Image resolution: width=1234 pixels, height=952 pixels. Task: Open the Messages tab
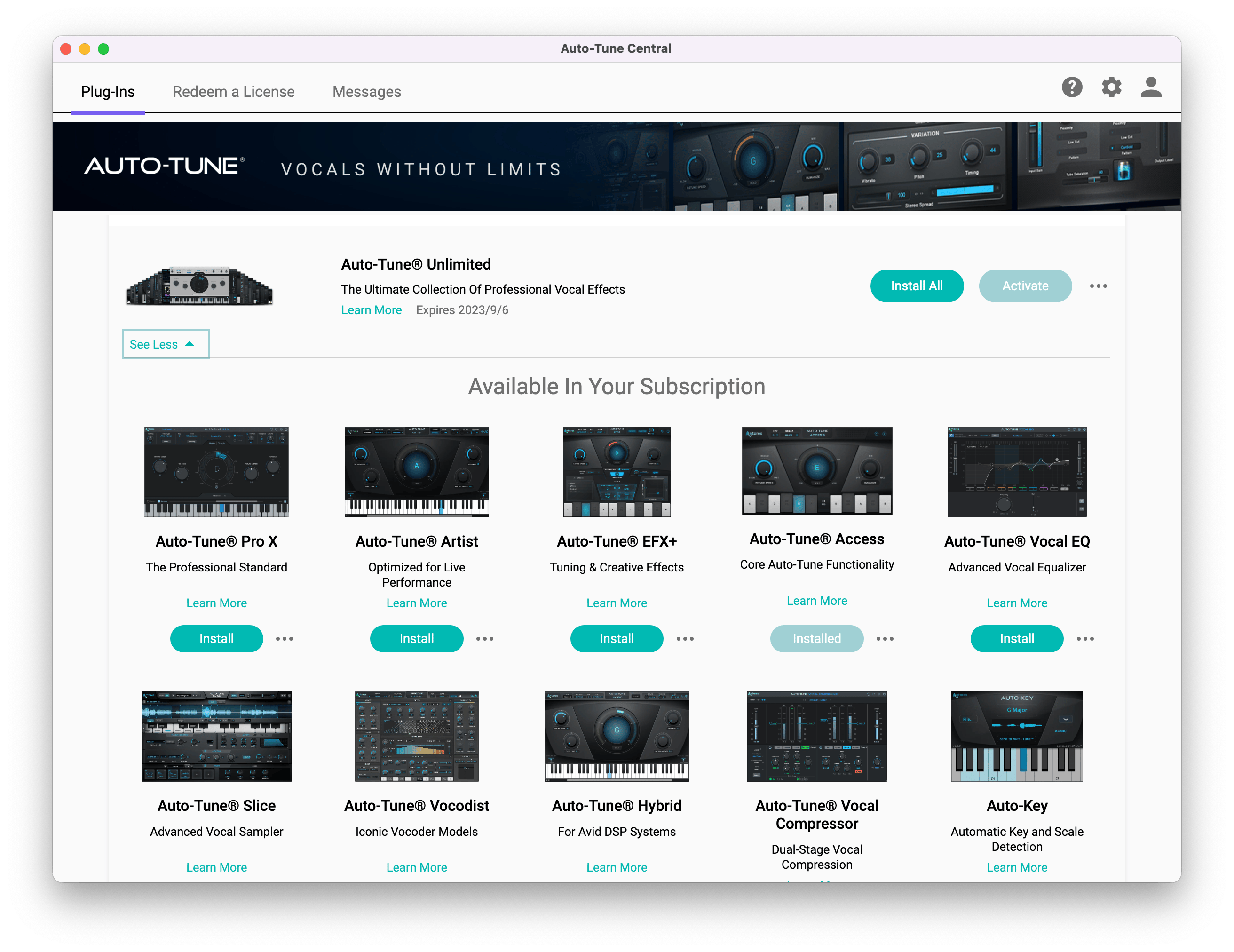coord(366,92)
